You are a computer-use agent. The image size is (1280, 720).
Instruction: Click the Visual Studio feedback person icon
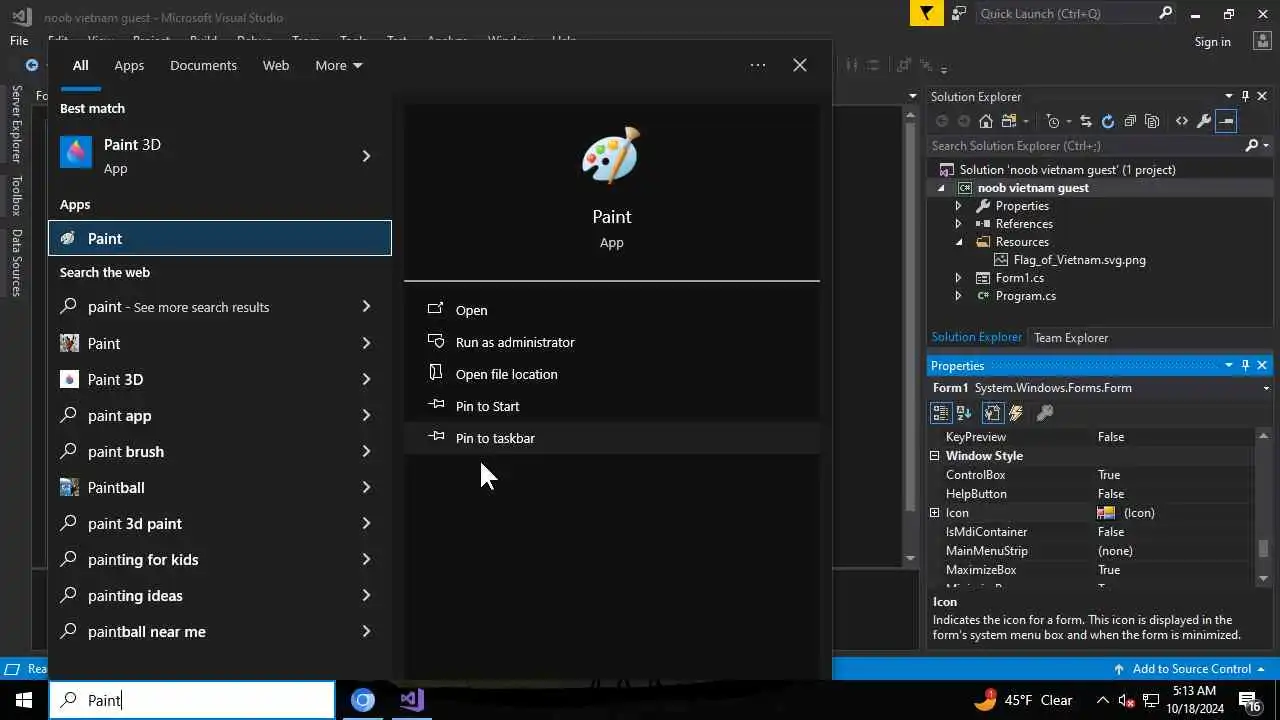click(959, 13)
